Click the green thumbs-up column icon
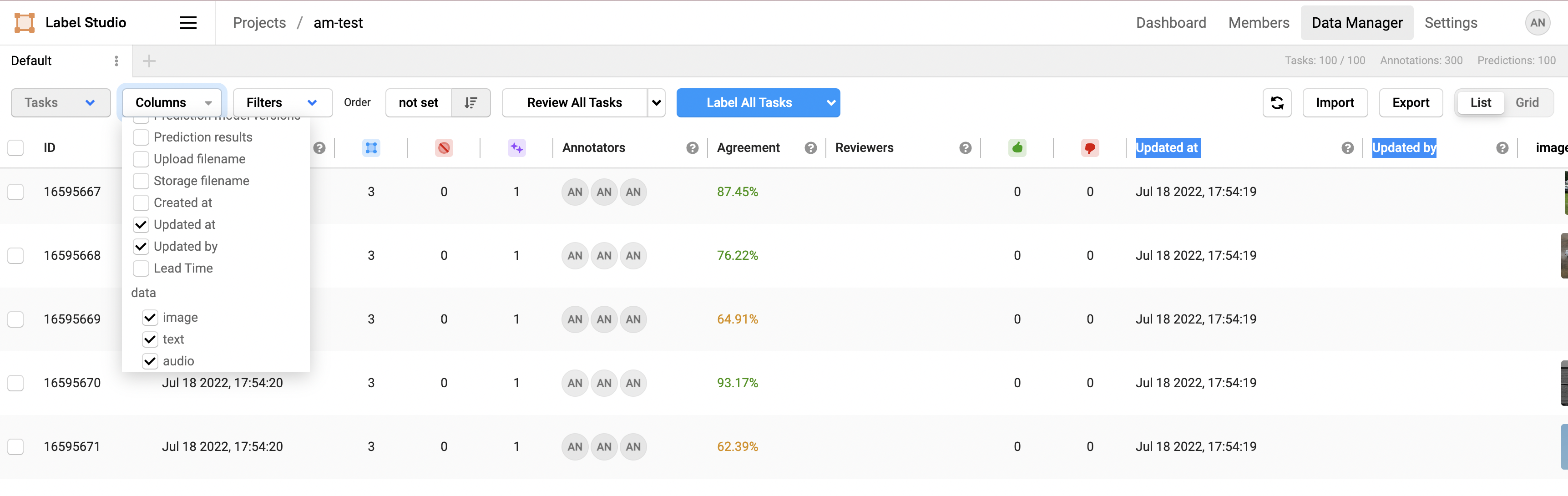The width and height of the screenshot is (1568, 496). click(1017, 148)
